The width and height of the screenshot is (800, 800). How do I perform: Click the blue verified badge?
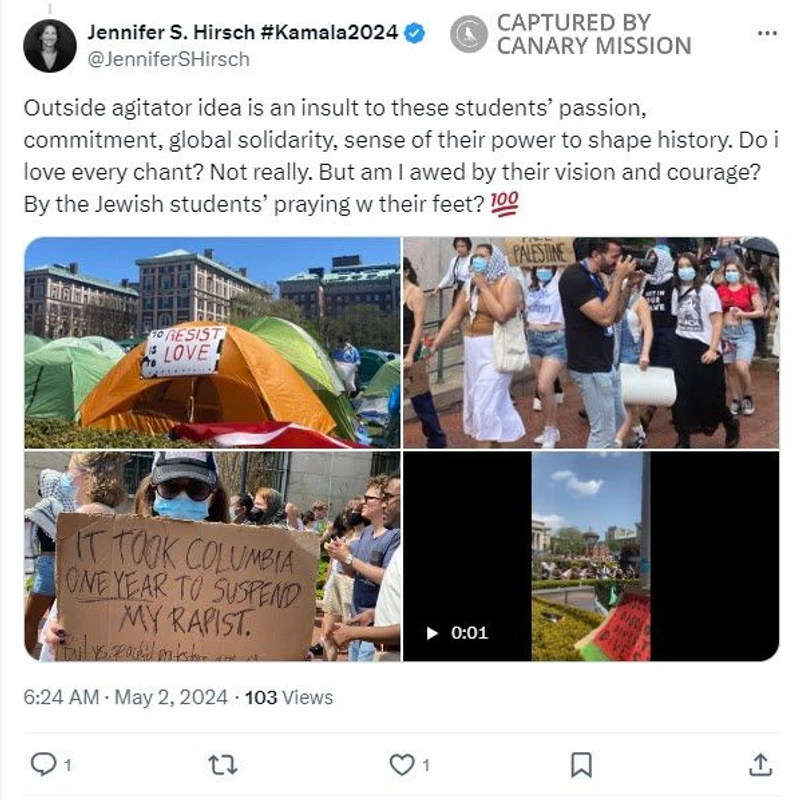pyautogui.click(x=414, y=34)
